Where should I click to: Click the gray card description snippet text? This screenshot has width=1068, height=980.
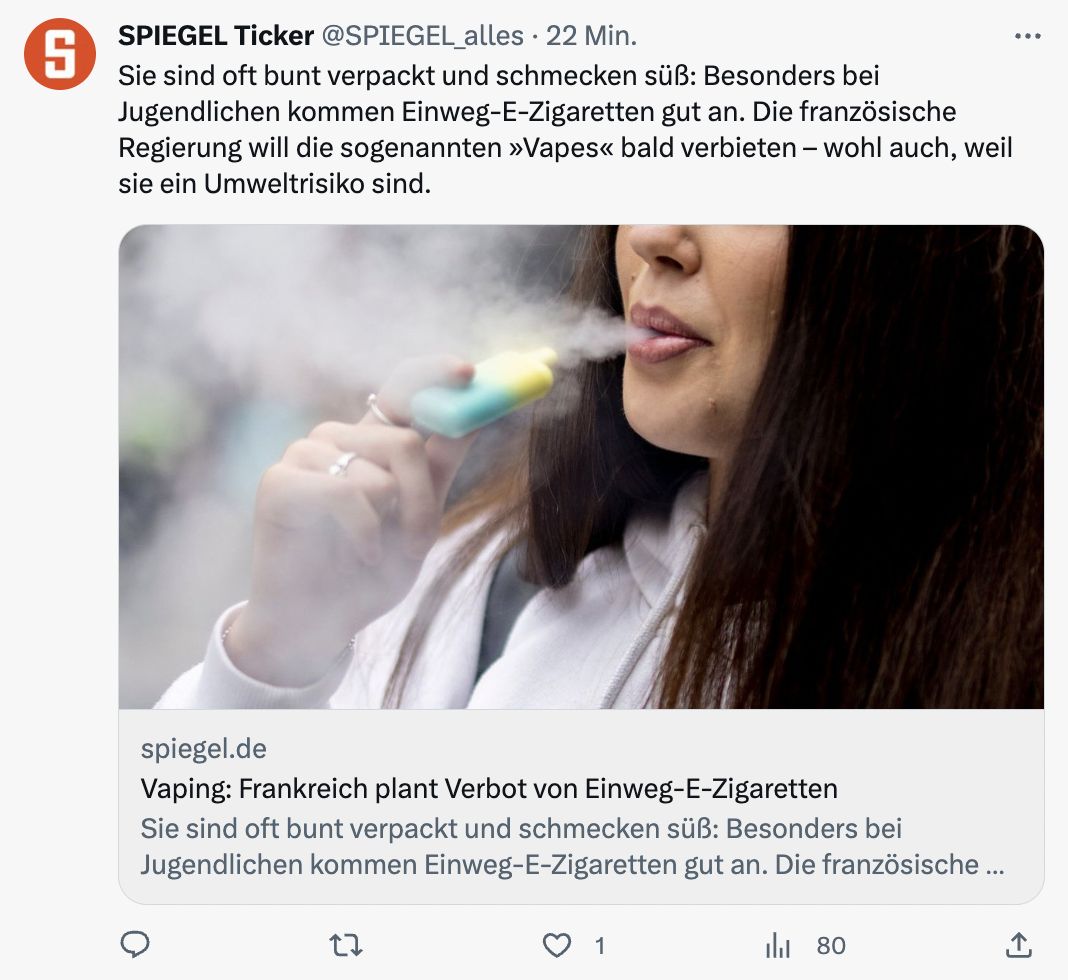pos(572,847)
